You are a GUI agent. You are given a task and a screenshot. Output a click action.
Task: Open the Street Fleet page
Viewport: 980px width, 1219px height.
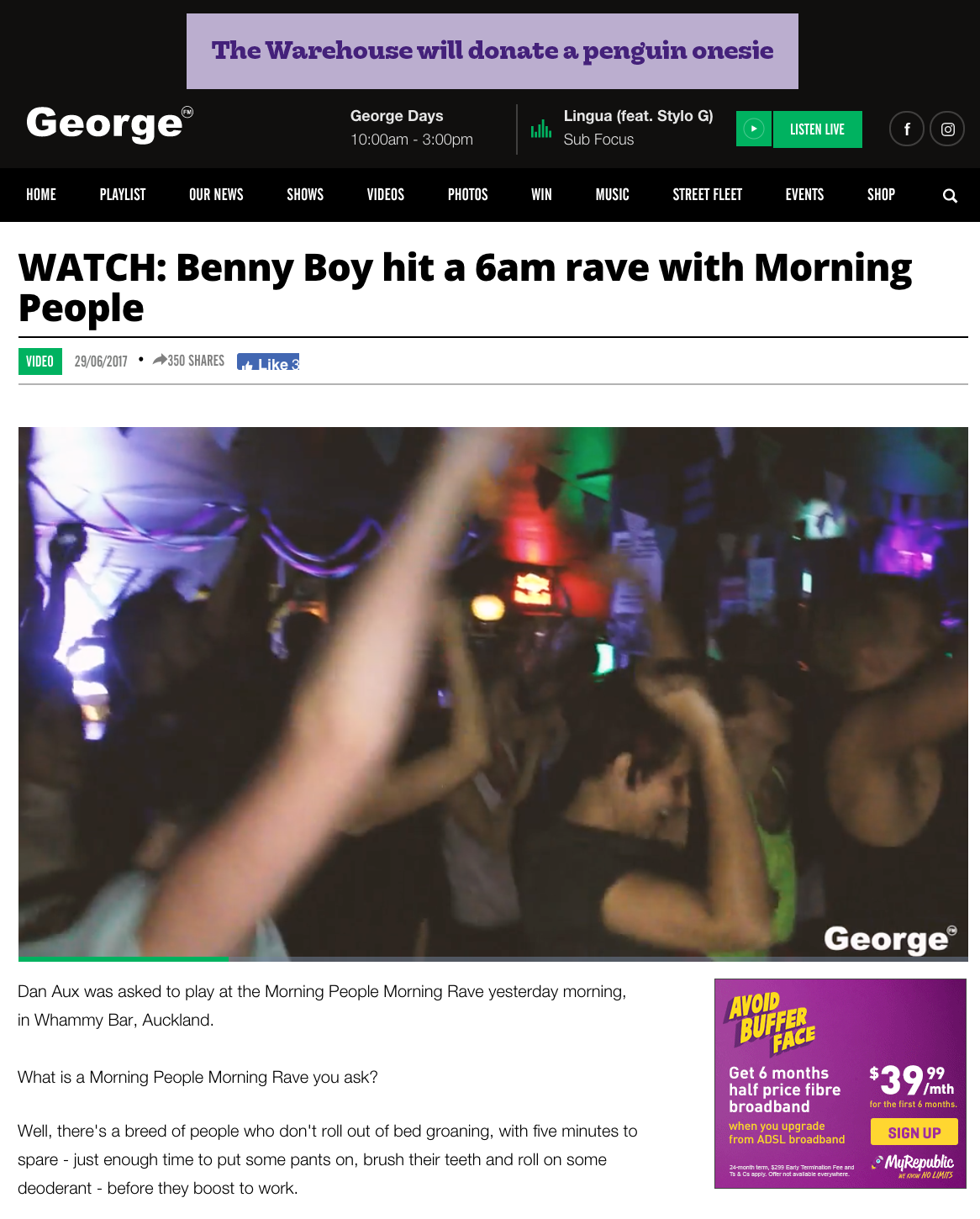tap(708, 194)
